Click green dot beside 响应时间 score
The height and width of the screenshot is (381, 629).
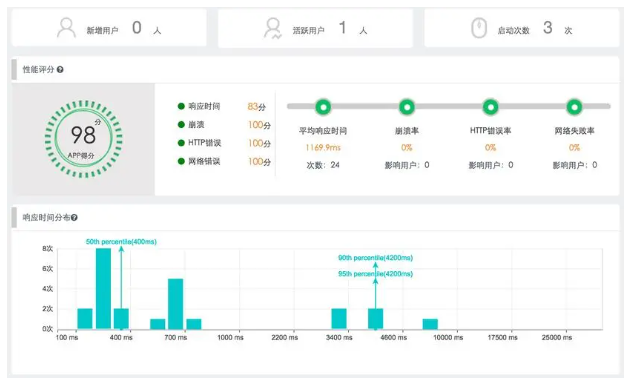pos(181,106)
